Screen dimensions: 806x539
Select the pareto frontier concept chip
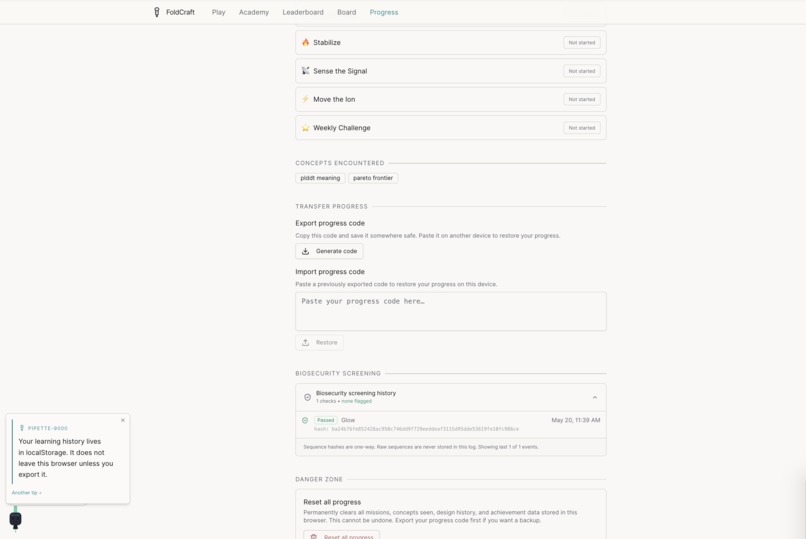pyautogui.click(x=373, y=178)
